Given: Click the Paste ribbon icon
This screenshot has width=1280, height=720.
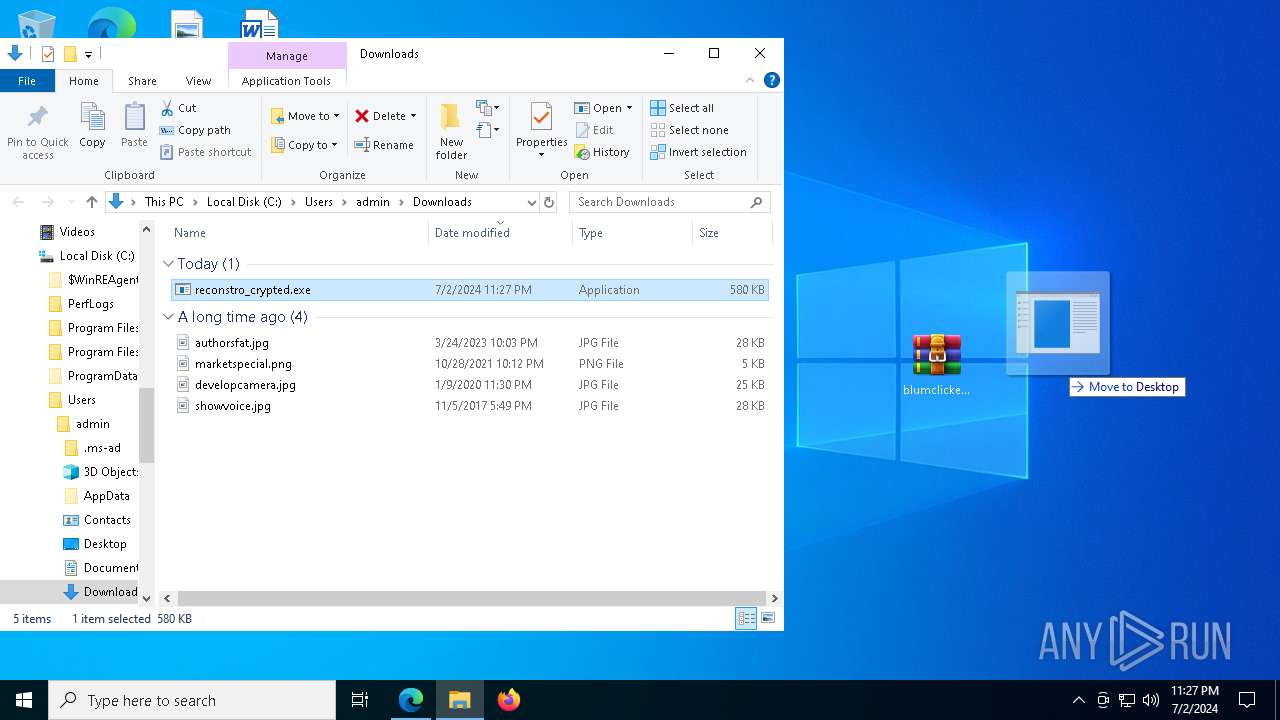Looking at the screenshot, I should pos(134,118).
